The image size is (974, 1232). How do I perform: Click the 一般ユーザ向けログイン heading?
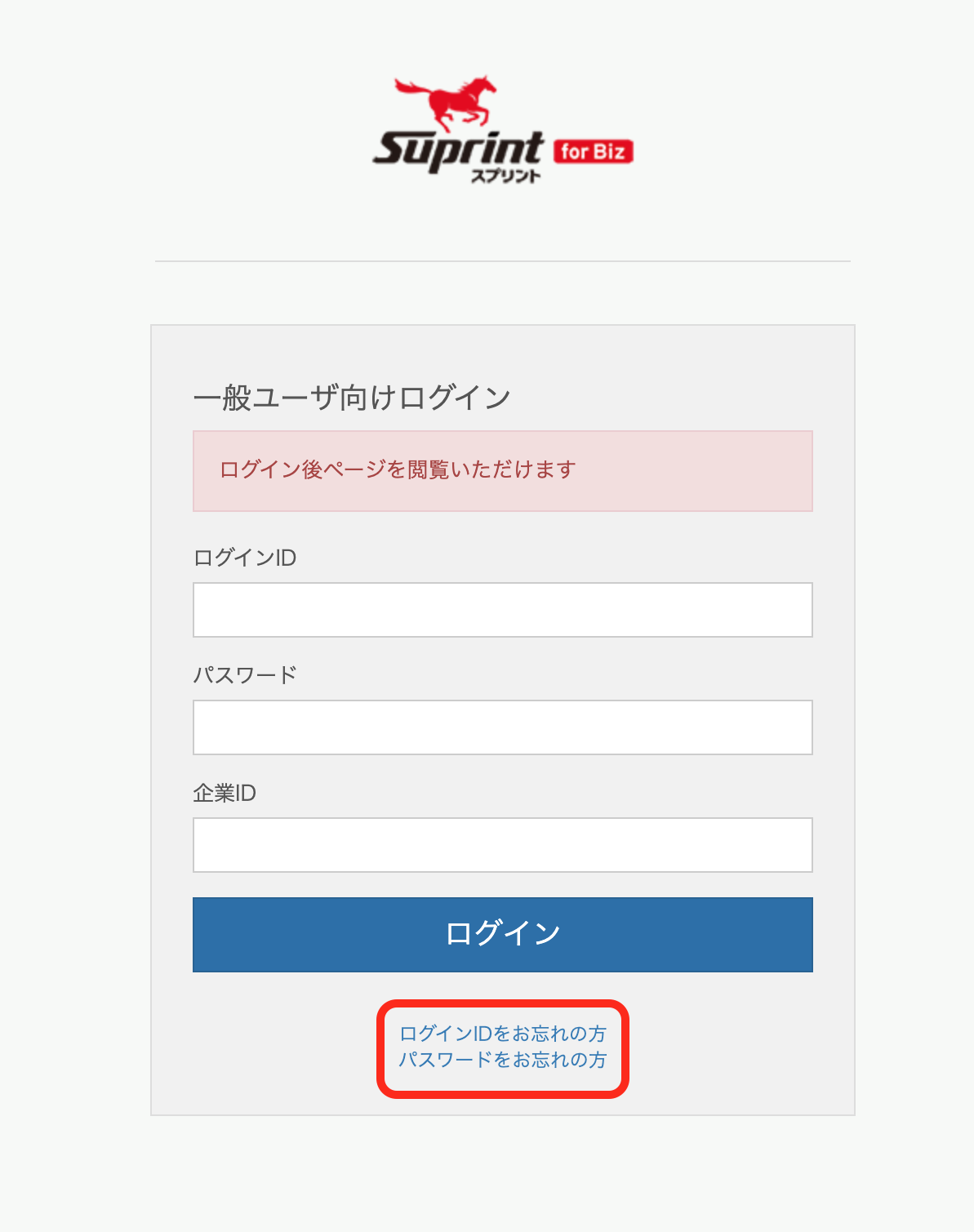(351, 396)
